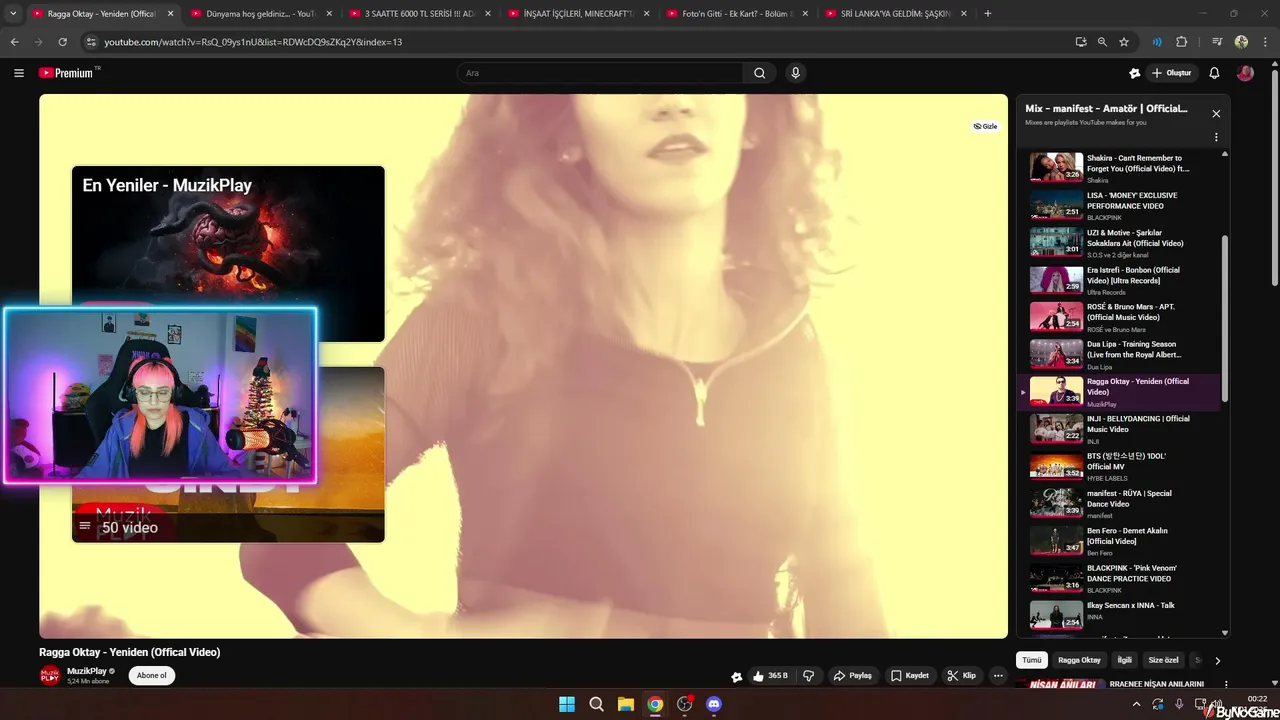Play Dua Lipa - Training Season
1280x720 pixels.
(x=1120, y=354)
